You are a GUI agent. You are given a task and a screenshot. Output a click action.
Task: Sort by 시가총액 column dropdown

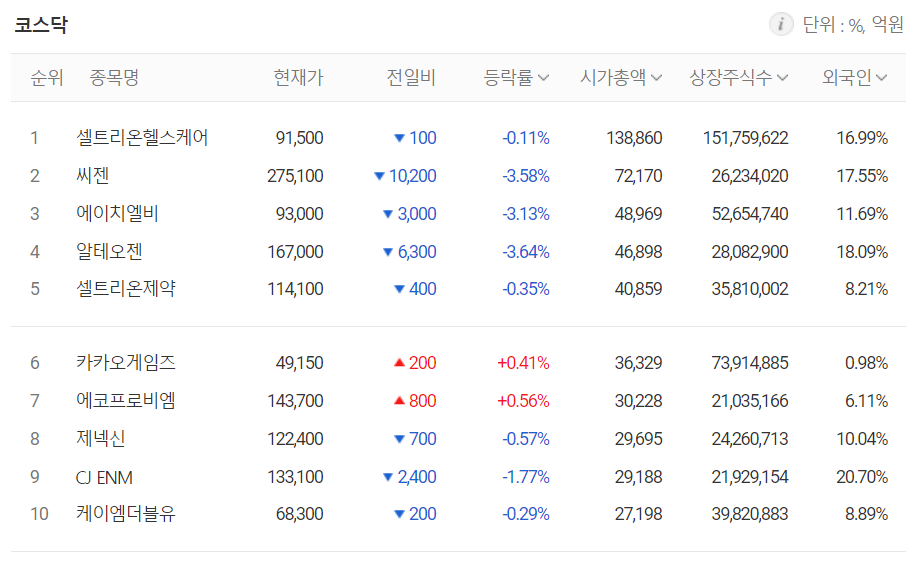pyautogui.click(x=621, y=77)
